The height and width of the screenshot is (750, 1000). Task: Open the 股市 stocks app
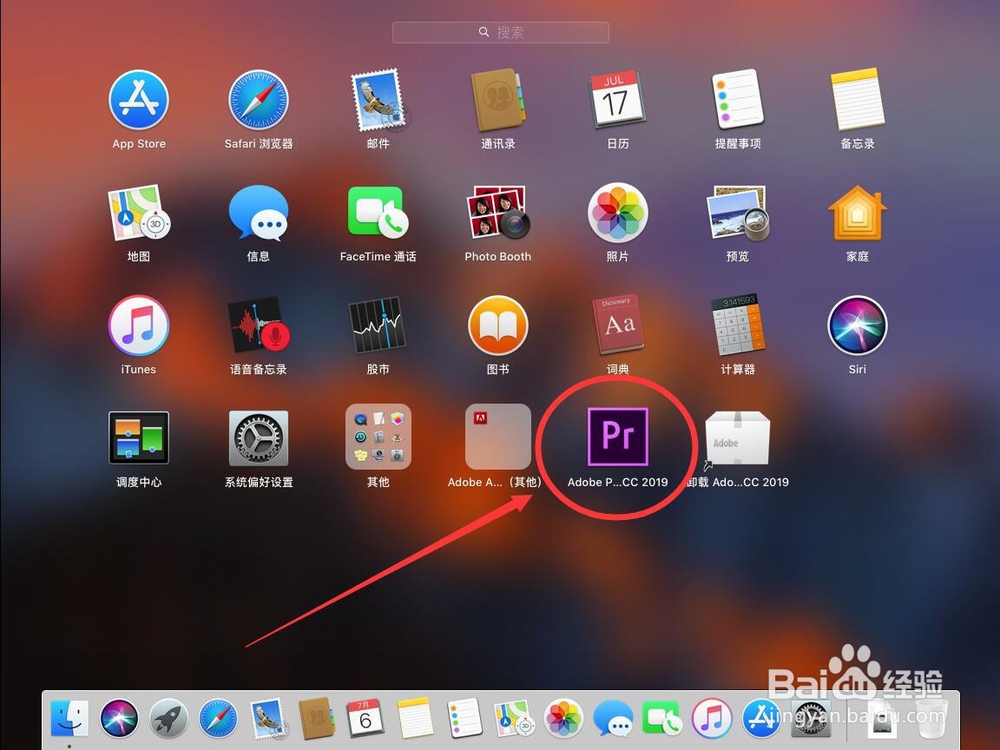378,325
